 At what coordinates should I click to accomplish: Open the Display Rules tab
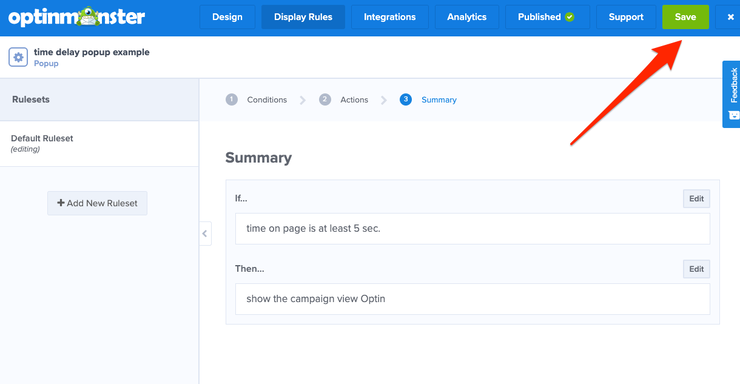click(303, 17)
